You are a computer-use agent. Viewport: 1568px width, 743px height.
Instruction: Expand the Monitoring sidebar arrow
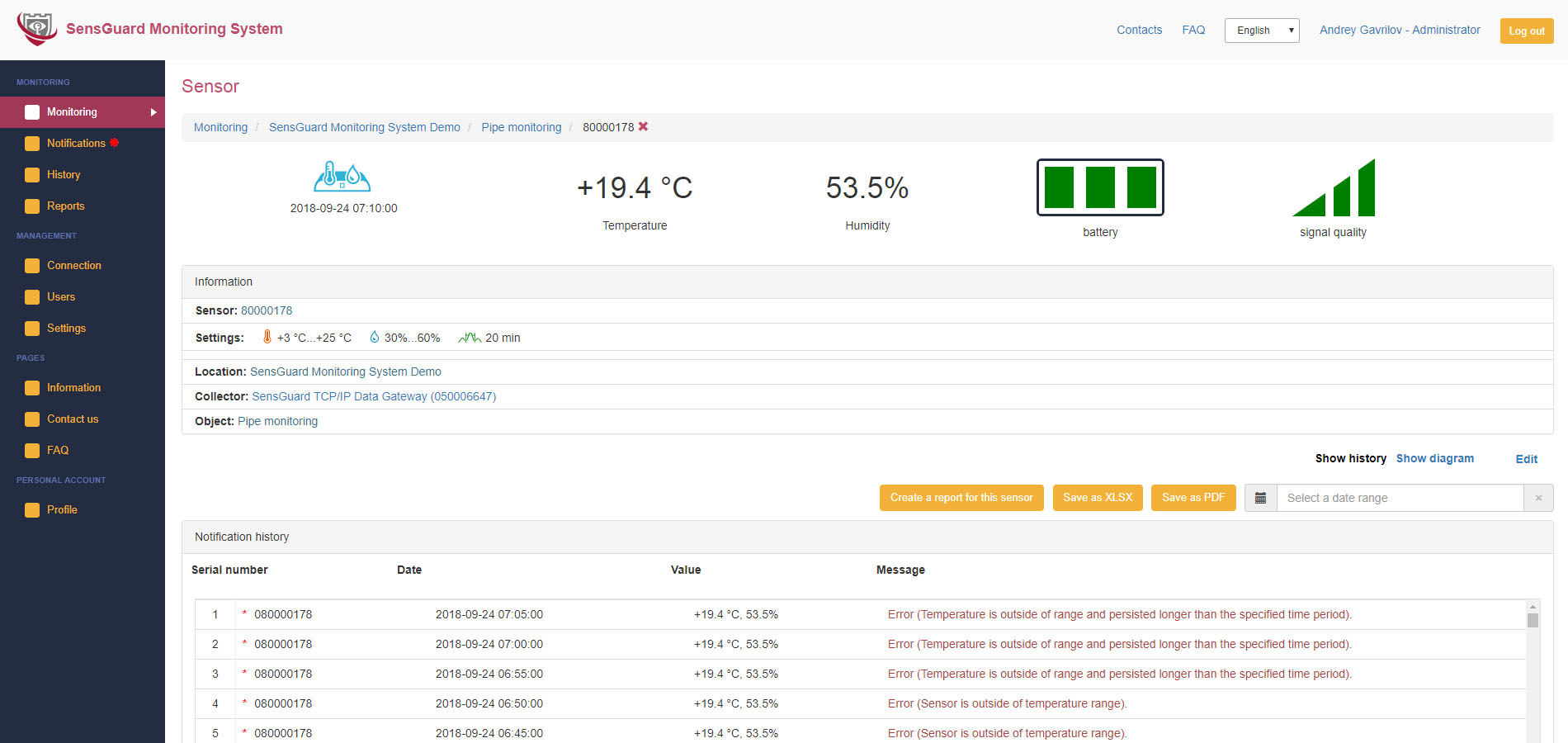(x=153, y=112)
